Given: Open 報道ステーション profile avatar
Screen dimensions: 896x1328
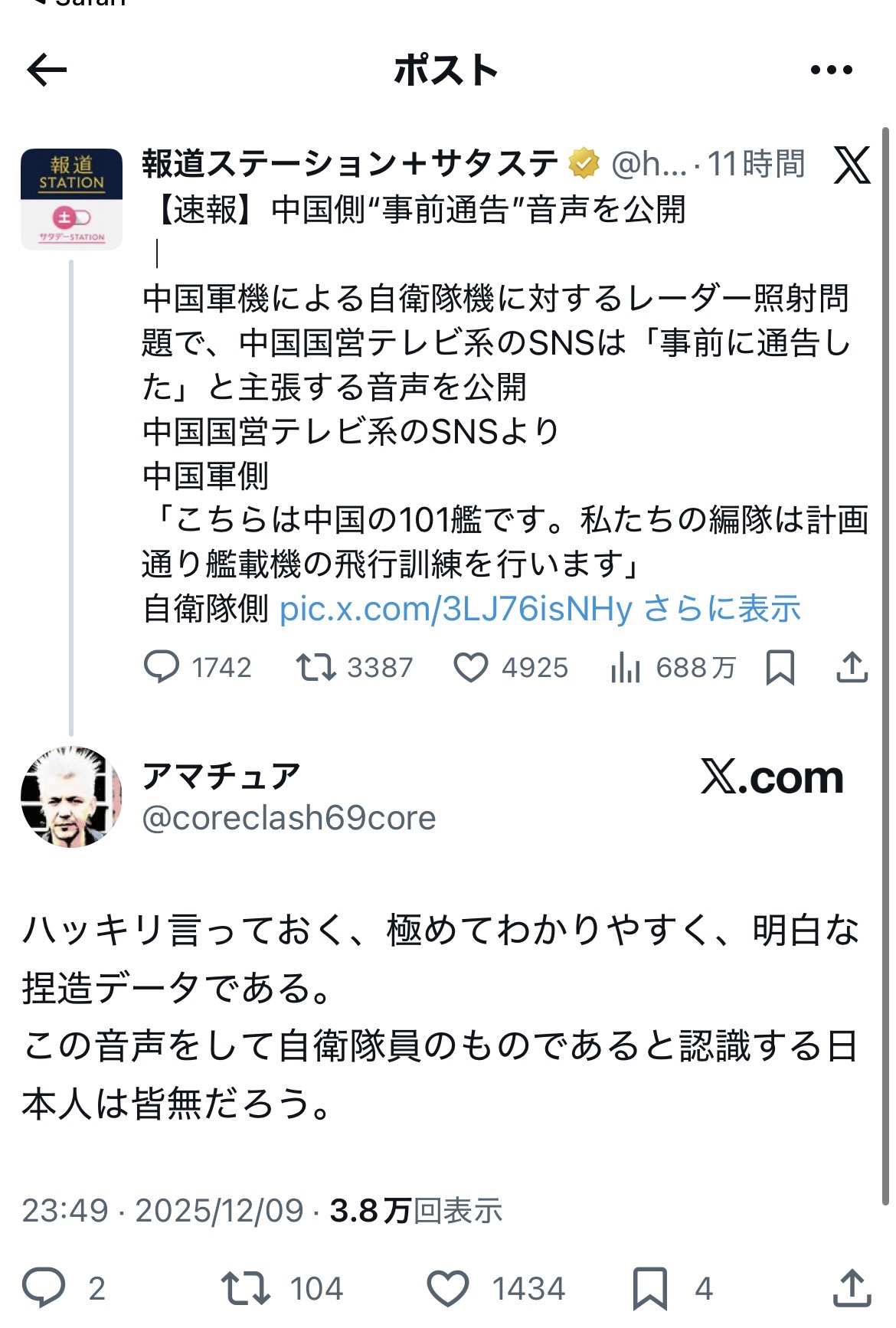Looking at the screenshot, I should click(x=71, y=199).
